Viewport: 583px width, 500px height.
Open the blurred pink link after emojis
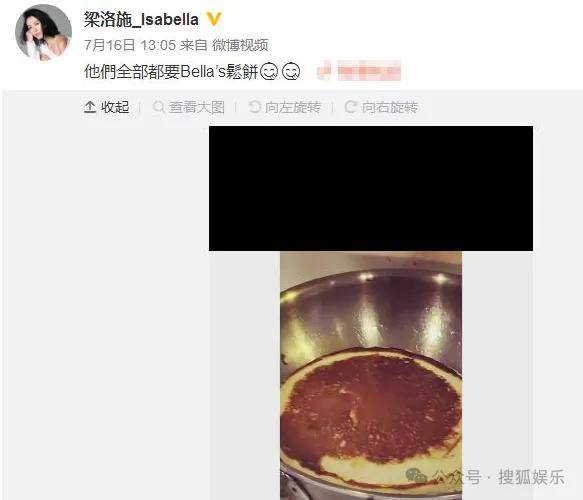point(359,71)
